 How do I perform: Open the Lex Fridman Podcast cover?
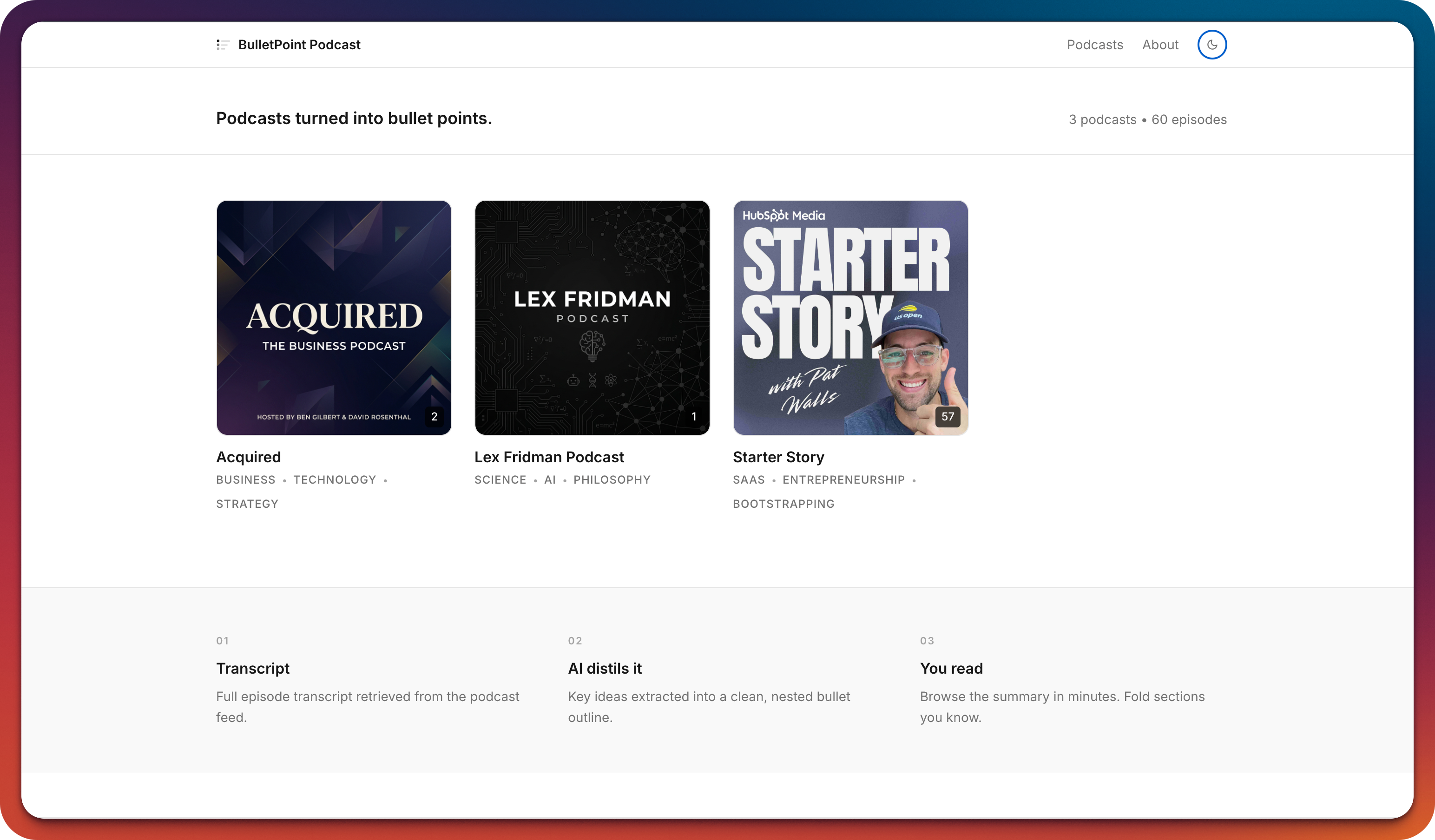coord(592,317)
